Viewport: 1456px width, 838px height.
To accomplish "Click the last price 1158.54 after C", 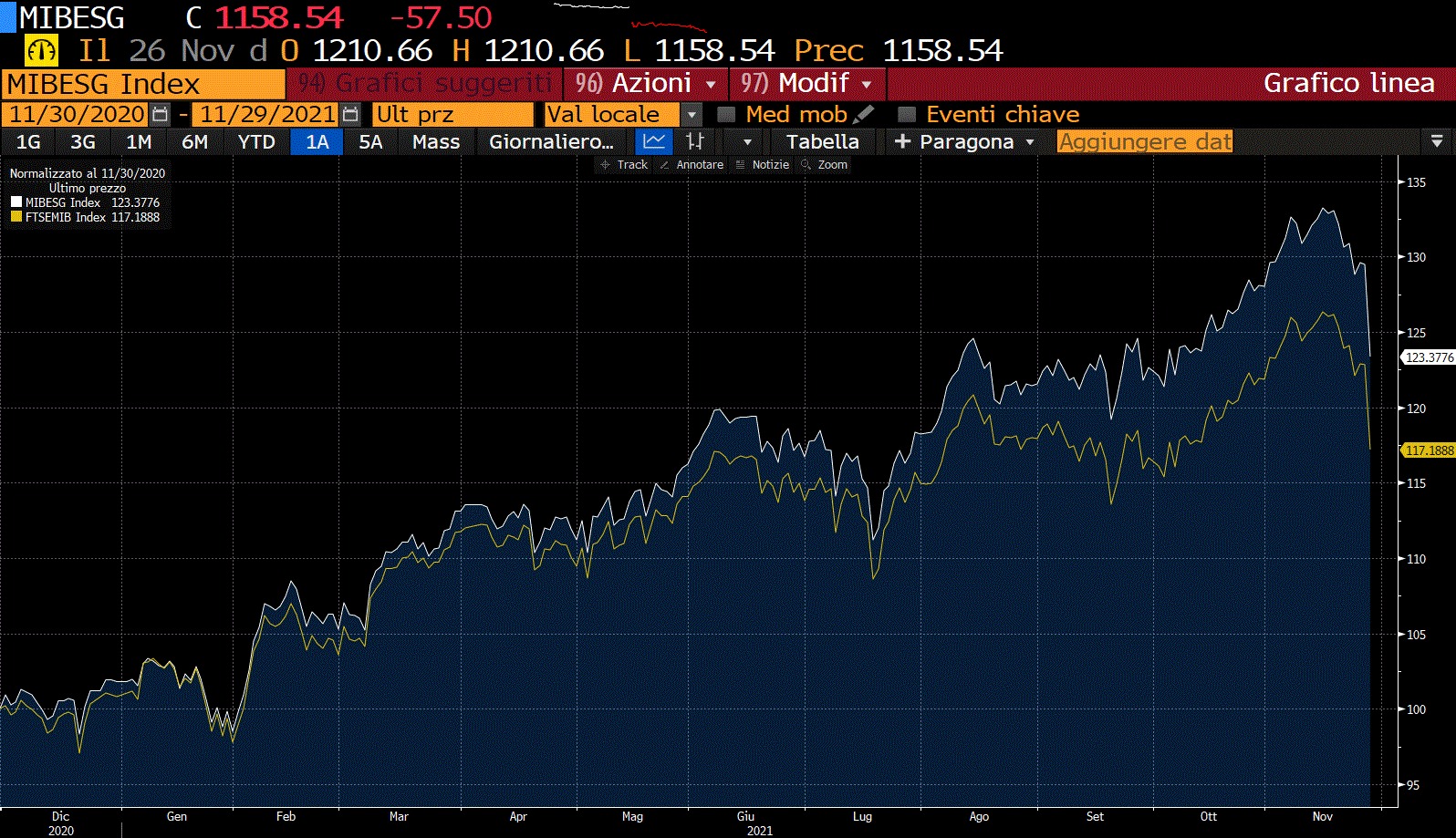I will pos(278,17).
